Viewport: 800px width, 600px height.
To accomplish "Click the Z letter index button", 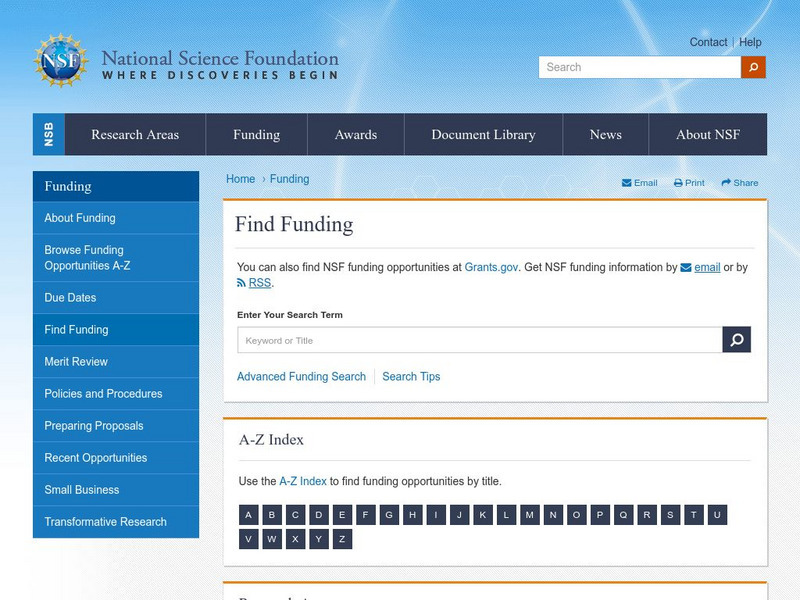I will pos(342,539).
